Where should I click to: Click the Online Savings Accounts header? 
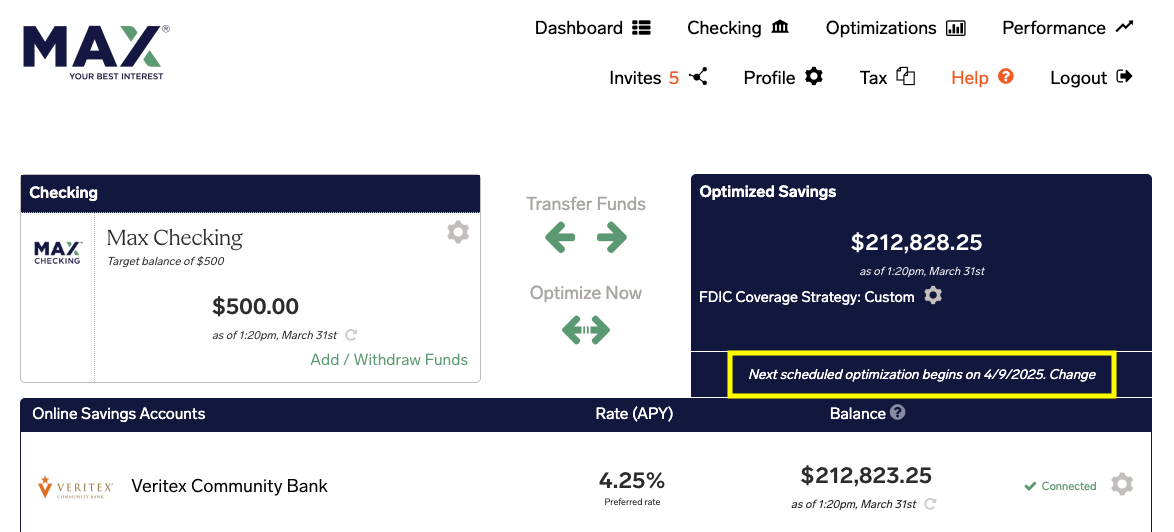[118, 414]
